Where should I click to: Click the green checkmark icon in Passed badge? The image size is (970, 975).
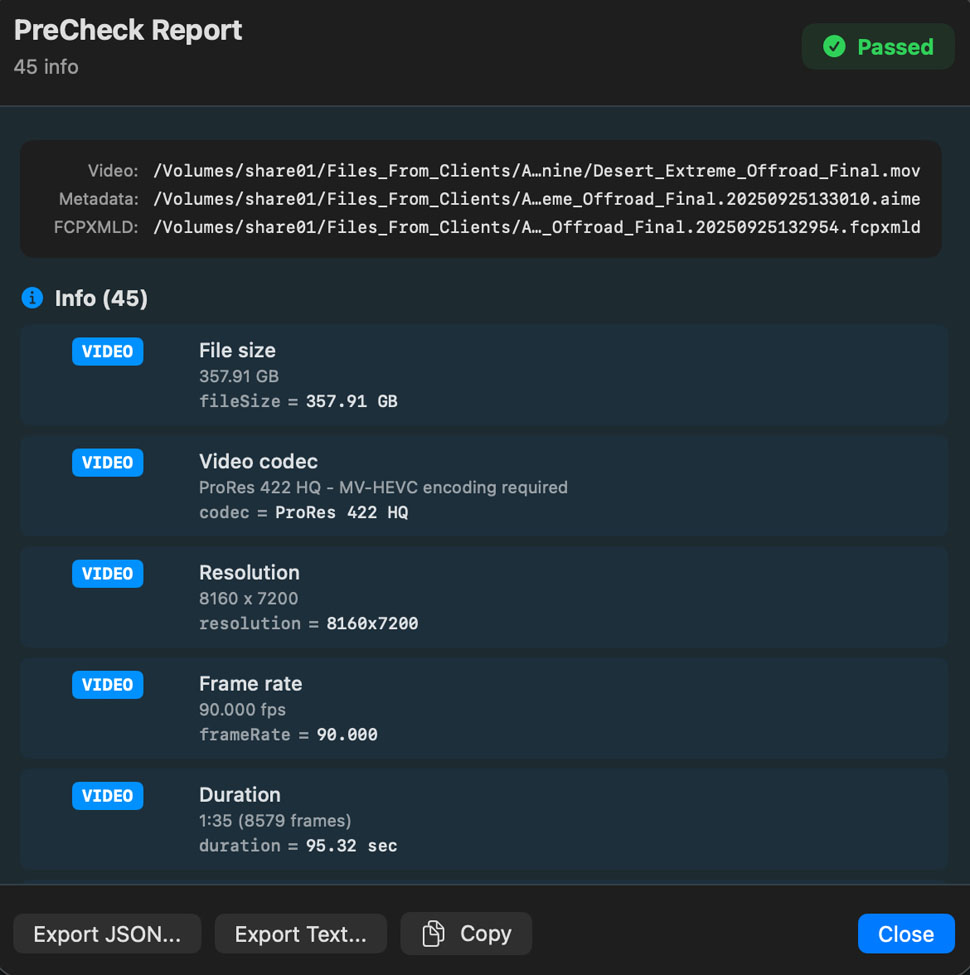click(x=833, y=47)
